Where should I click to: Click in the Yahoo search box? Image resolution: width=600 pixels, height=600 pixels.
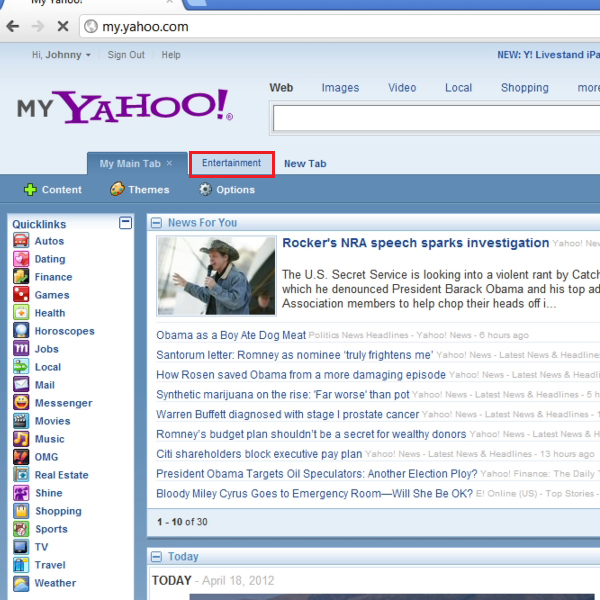436,118
